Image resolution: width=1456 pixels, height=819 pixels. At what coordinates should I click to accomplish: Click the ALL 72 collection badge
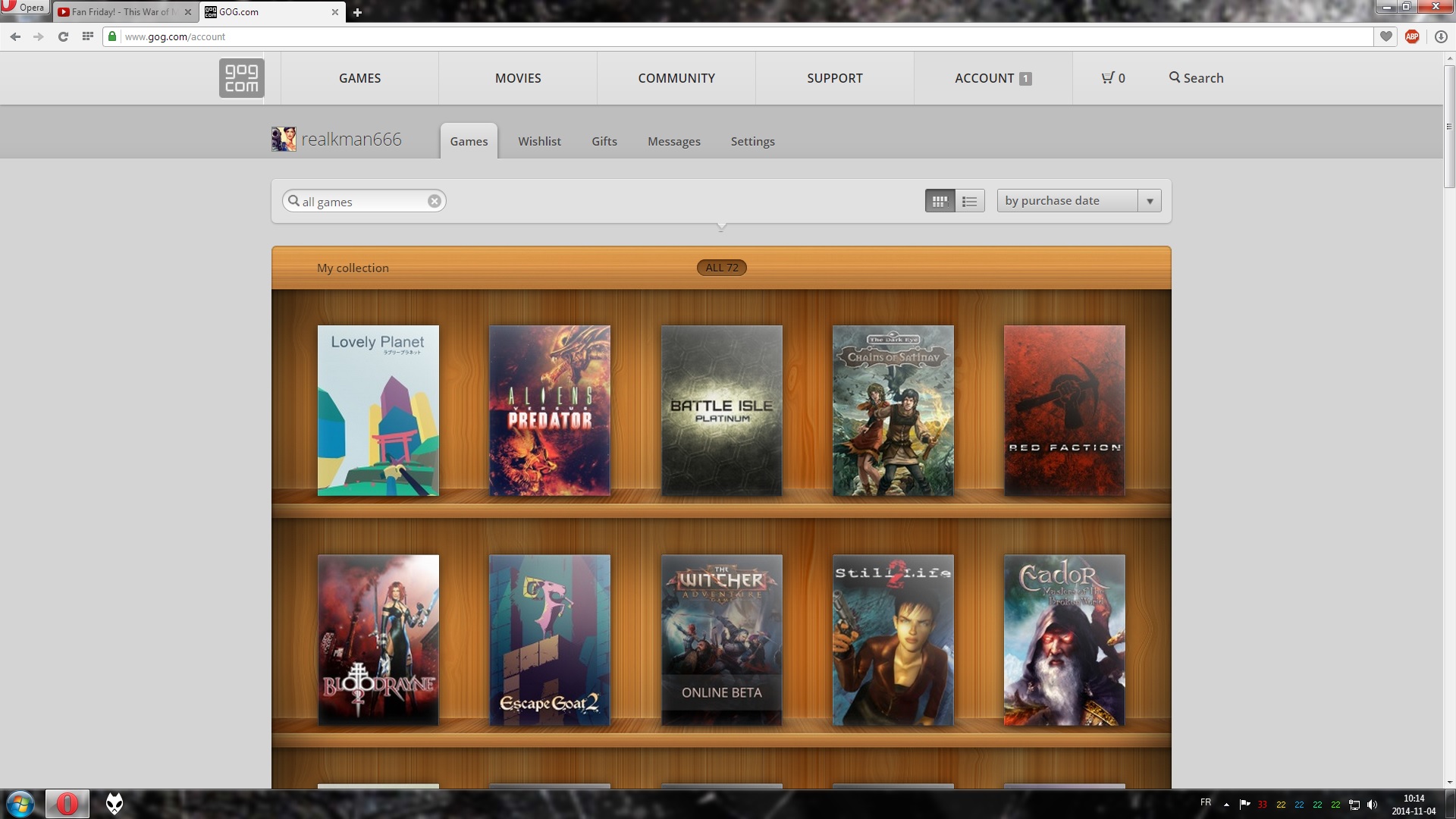pyautogui.click(x=722, y=268)
